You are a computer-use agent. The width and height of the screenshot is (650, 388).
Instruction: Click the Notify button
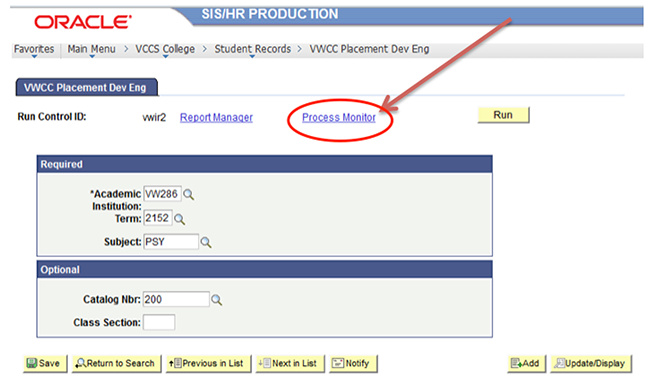click(x=353, y=364)
